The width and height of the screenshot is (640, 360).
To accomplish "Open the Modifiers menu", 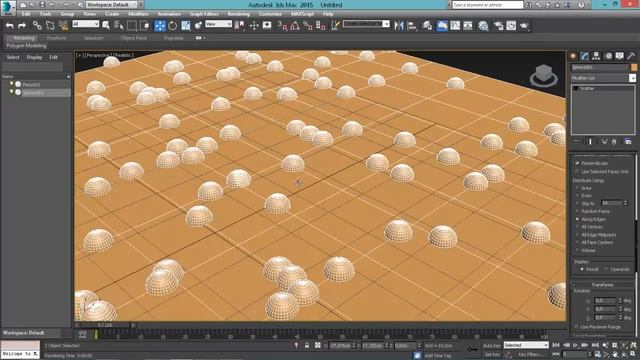I will click(x=138, y=14).
